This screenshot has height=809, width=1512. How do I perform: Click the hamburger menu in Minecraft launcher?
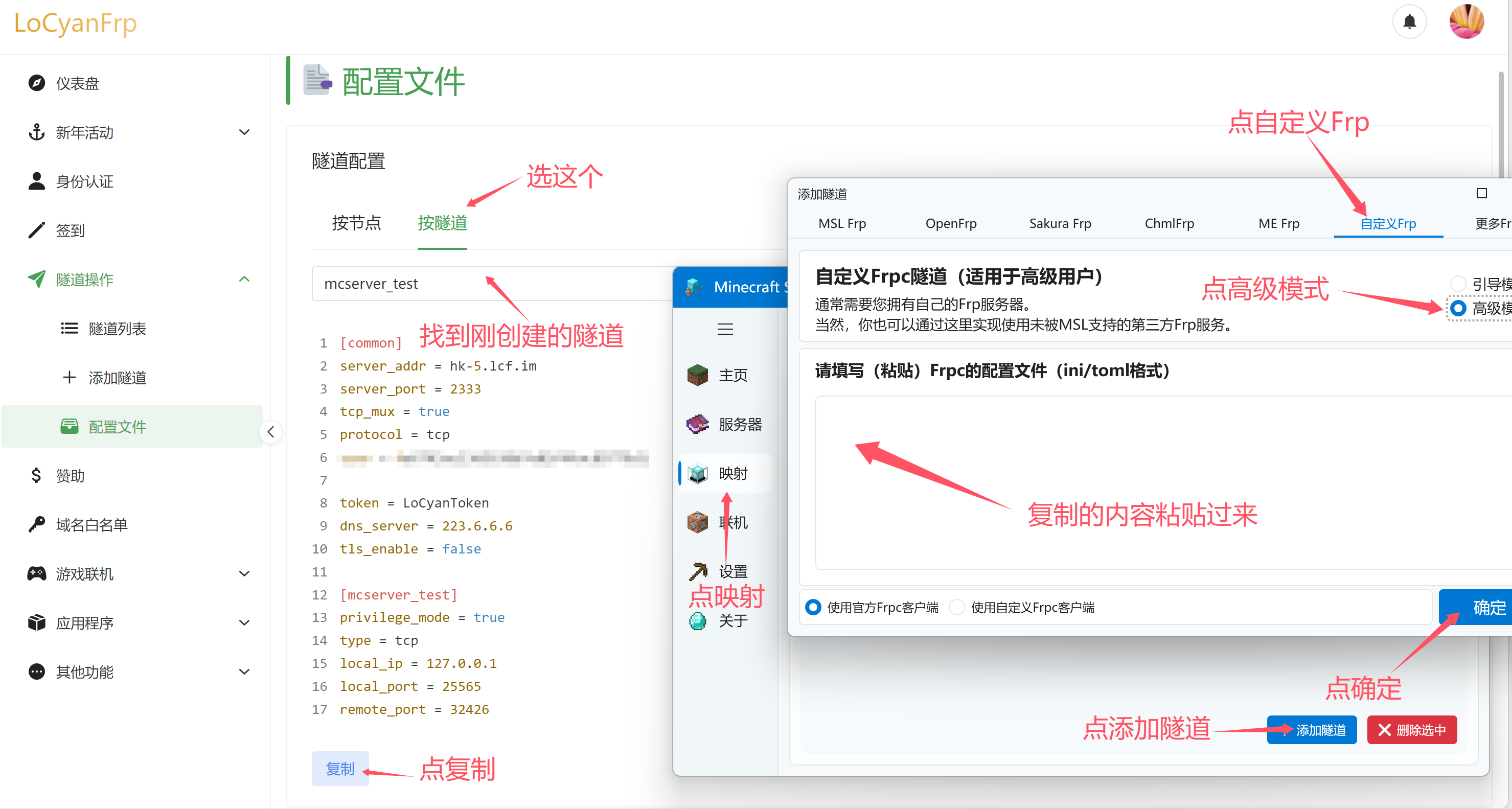coord(725,329)
